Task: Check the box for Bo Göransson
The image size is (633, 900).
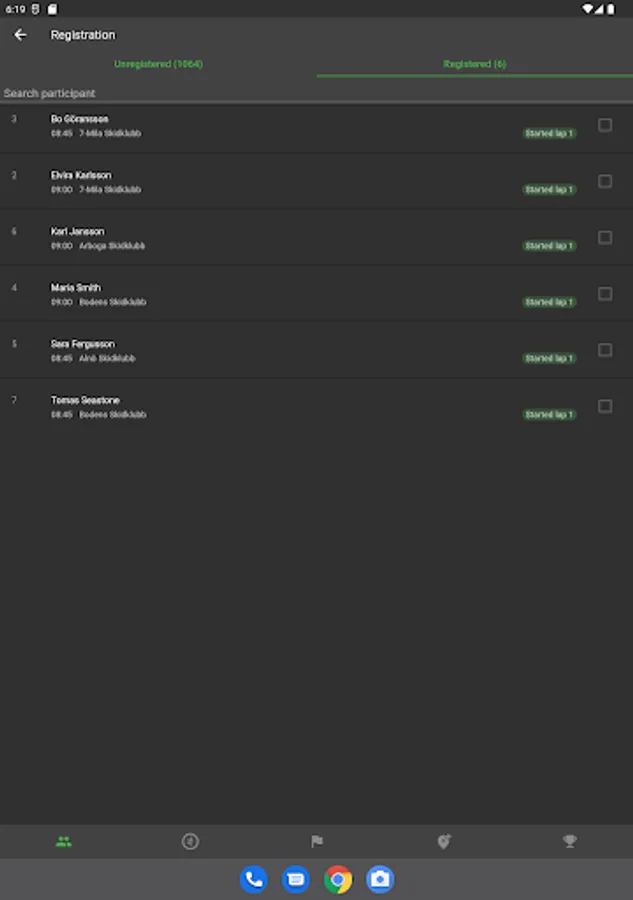Action: coord(605,125)
